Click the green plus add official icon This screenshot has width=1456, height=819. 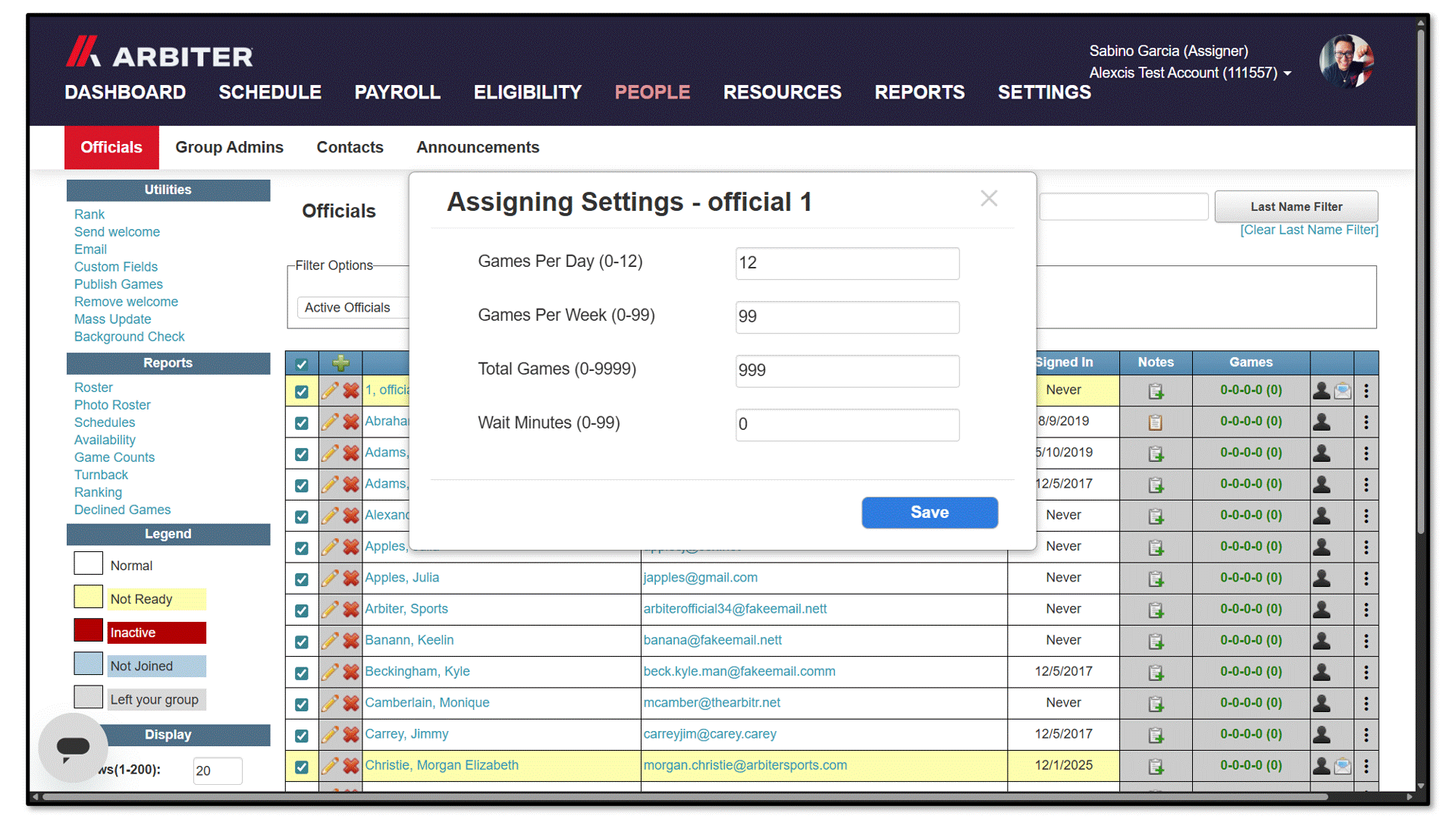tap(340, 363)
